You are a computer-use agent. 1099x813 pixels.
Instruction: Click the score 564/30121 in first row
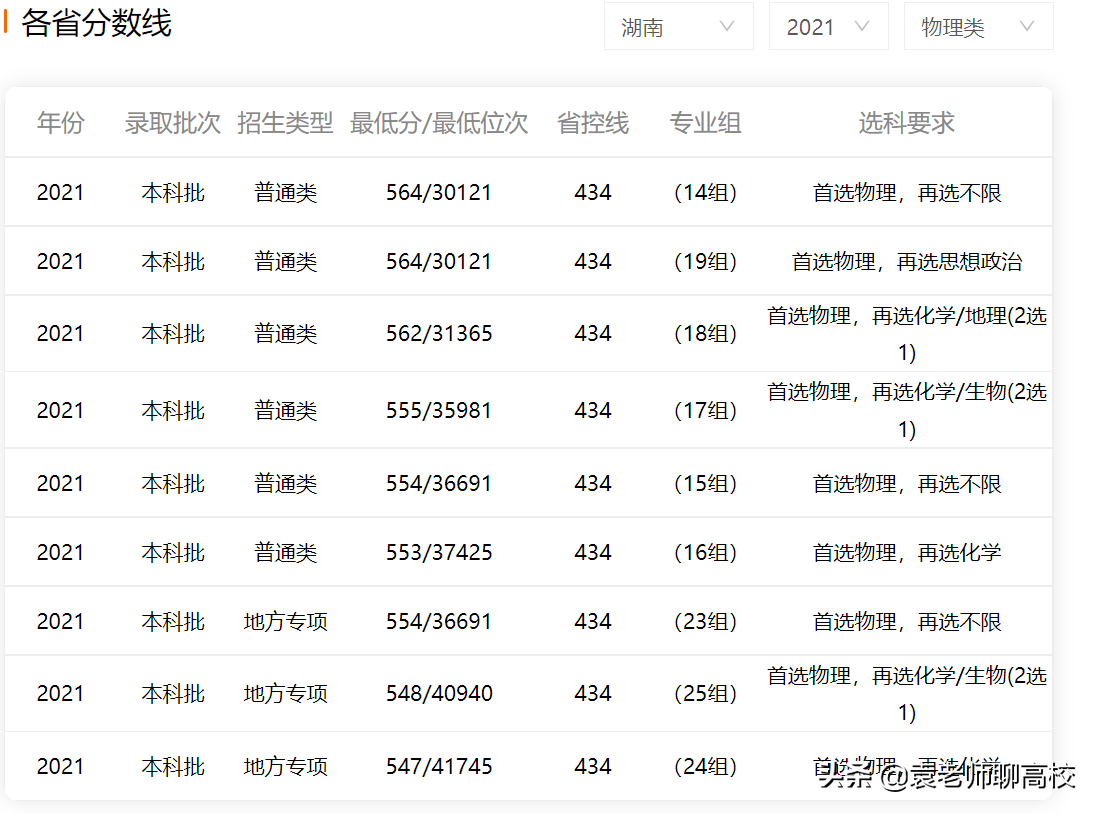coord(440,192)
